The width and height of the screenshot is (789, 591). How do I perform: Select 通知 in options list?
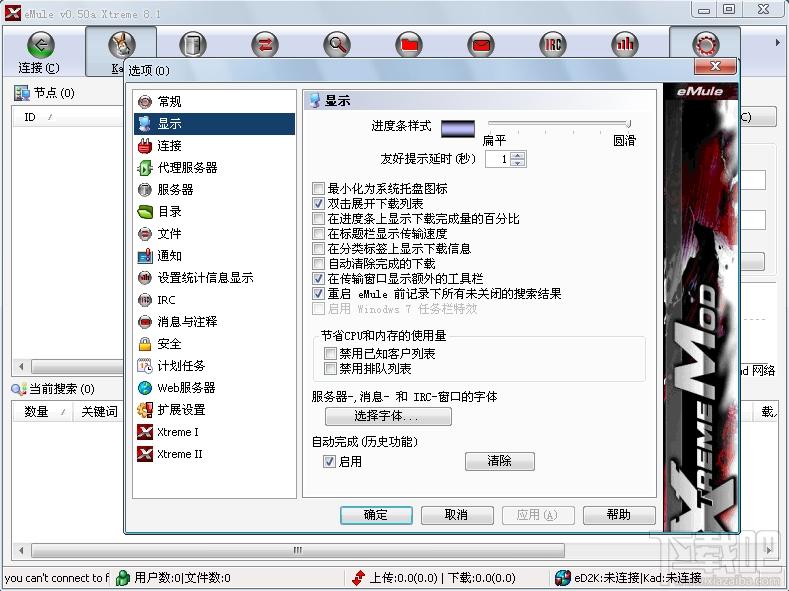(x=214, y=256)
